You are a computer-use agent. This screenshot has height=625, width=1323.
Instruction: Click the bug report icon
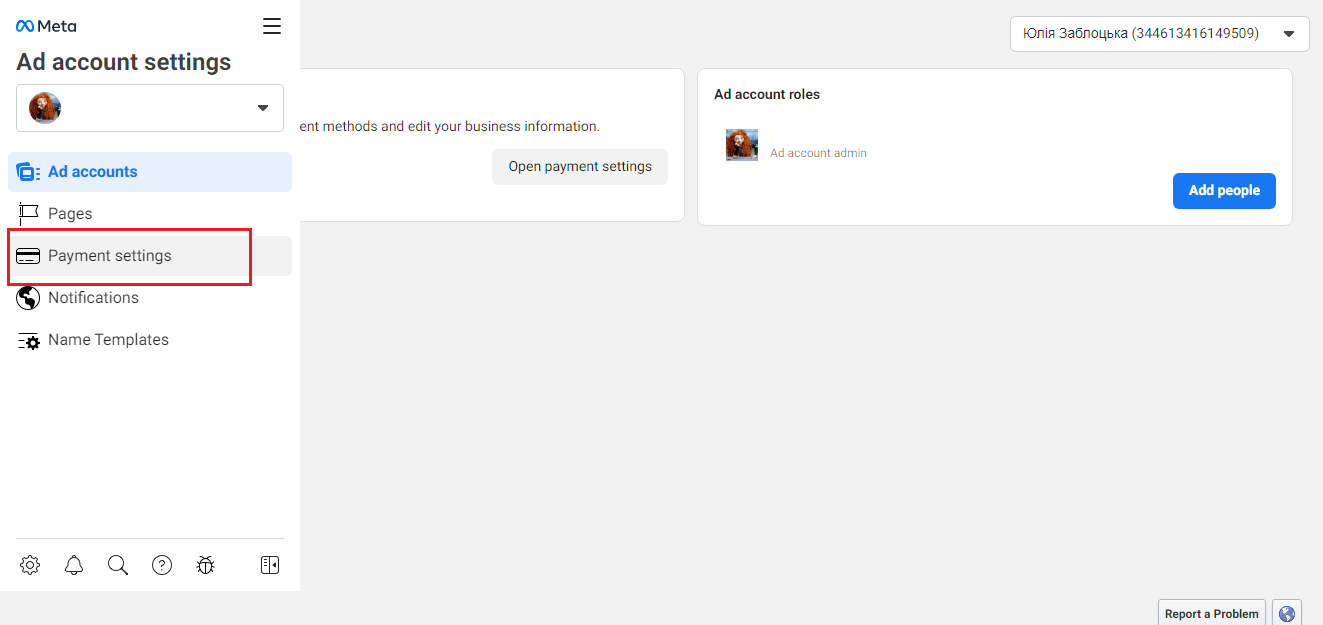point(206,565)
